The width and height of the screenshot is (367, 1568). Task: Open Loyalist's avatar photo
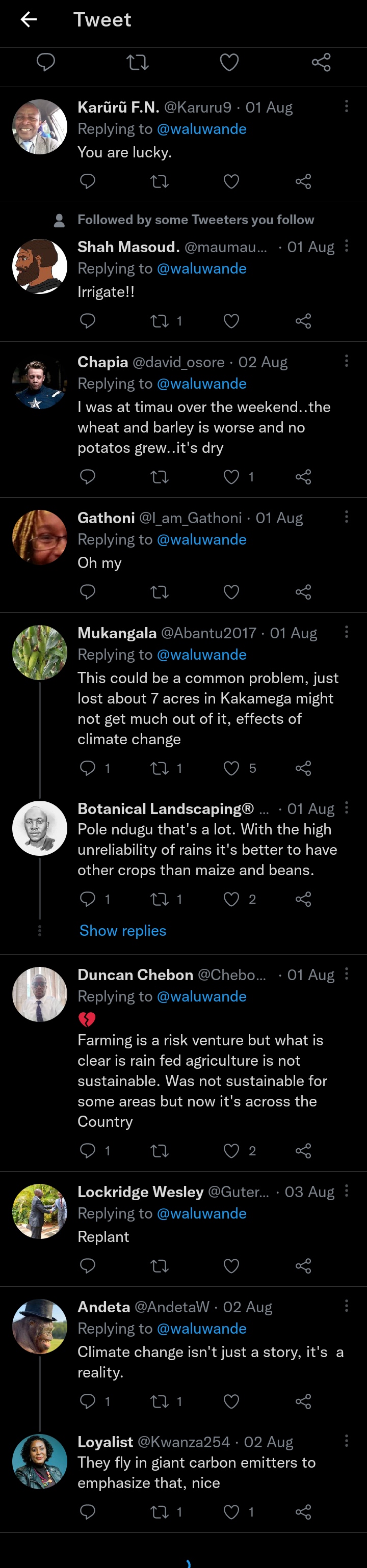40,1462
